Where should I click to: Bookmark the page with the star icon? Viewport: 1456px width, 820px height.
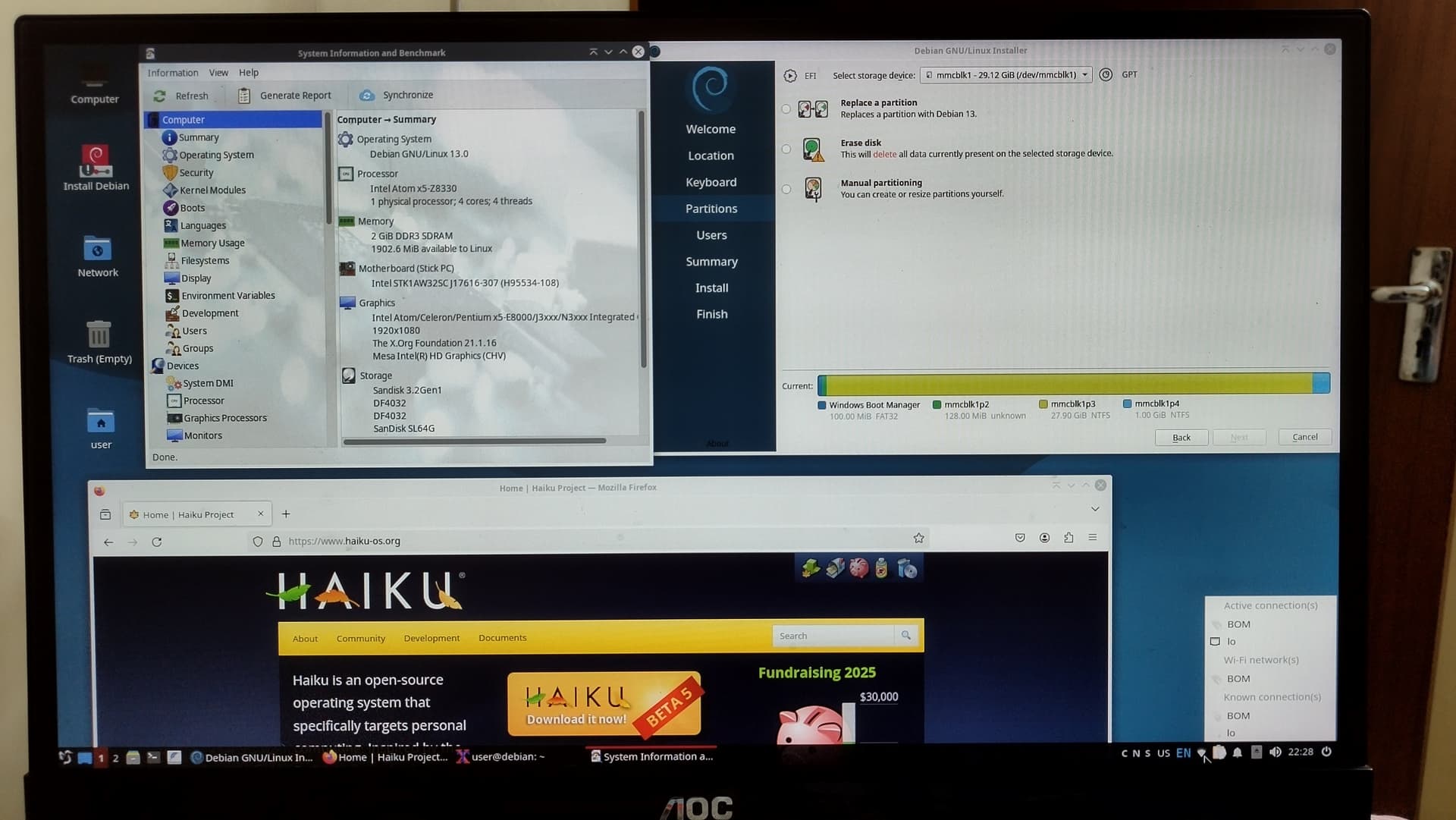(918, 539)
